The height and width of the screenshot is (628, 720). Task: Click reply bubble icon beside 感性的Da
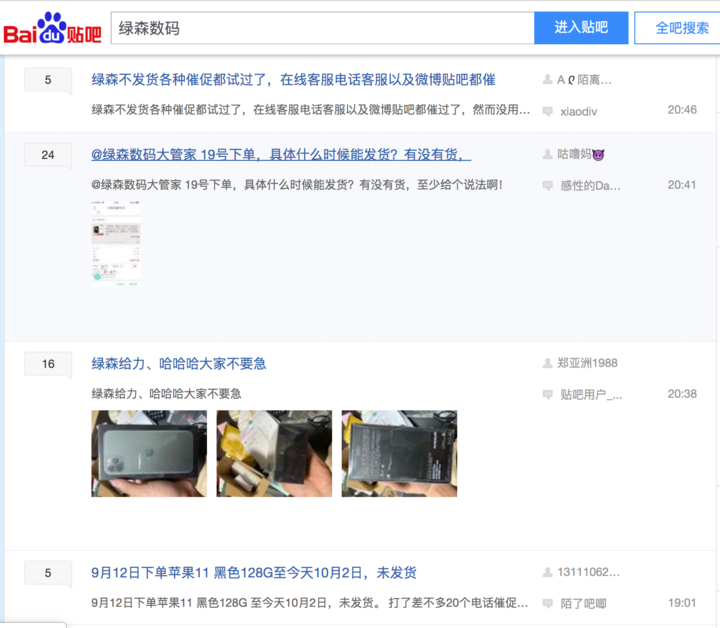547,185
